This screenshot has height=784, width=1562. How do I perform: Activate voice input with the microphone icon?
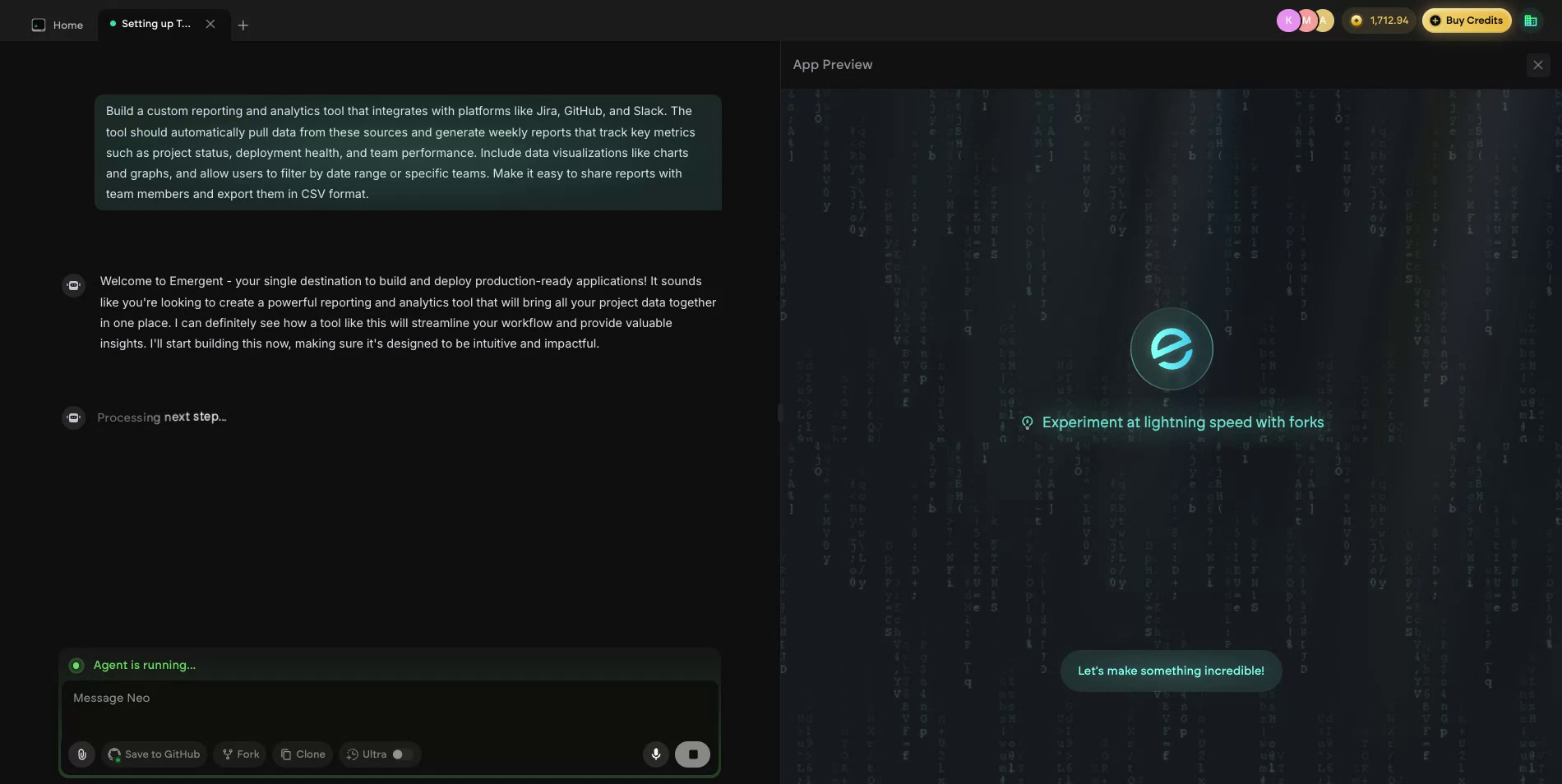click(655, 754)
